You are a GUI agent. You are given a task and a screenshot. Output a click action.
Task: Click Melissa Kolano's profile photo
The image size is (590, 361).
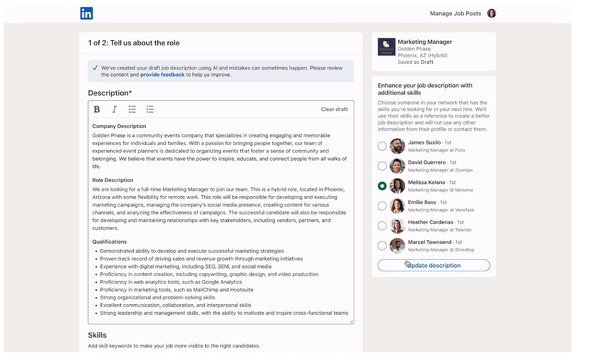tap(397, 186)
